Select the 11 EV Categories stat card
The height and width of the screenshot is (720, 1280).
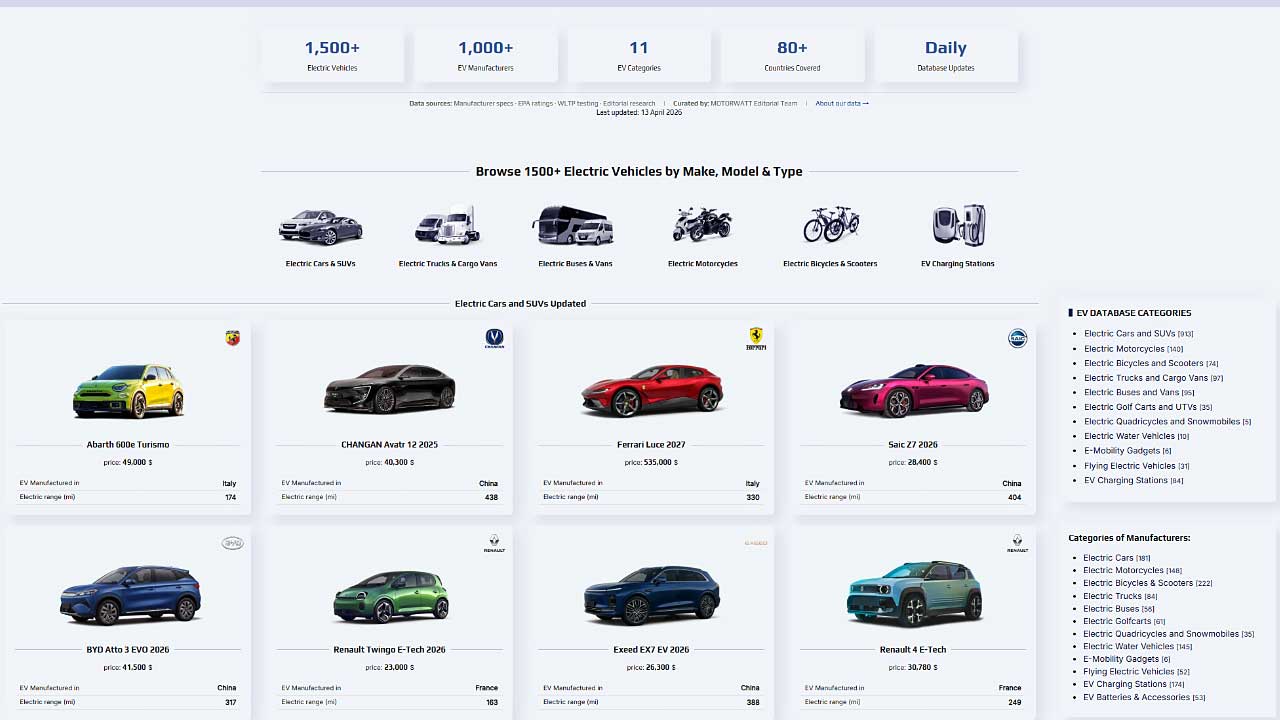[x=638, y=57]
